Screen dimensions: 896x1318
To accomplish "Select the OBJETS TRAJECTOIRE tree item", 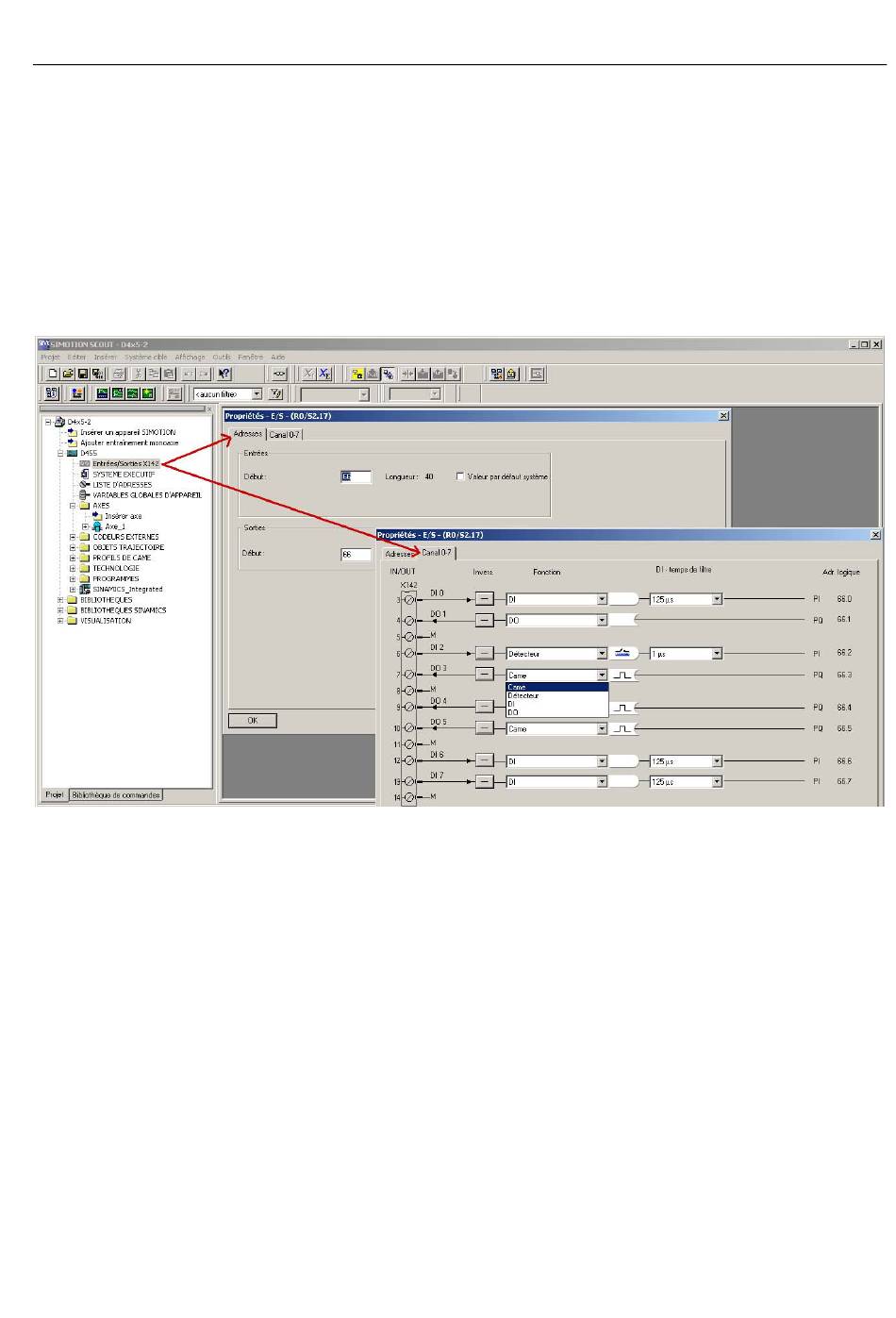I will point(128,547).
